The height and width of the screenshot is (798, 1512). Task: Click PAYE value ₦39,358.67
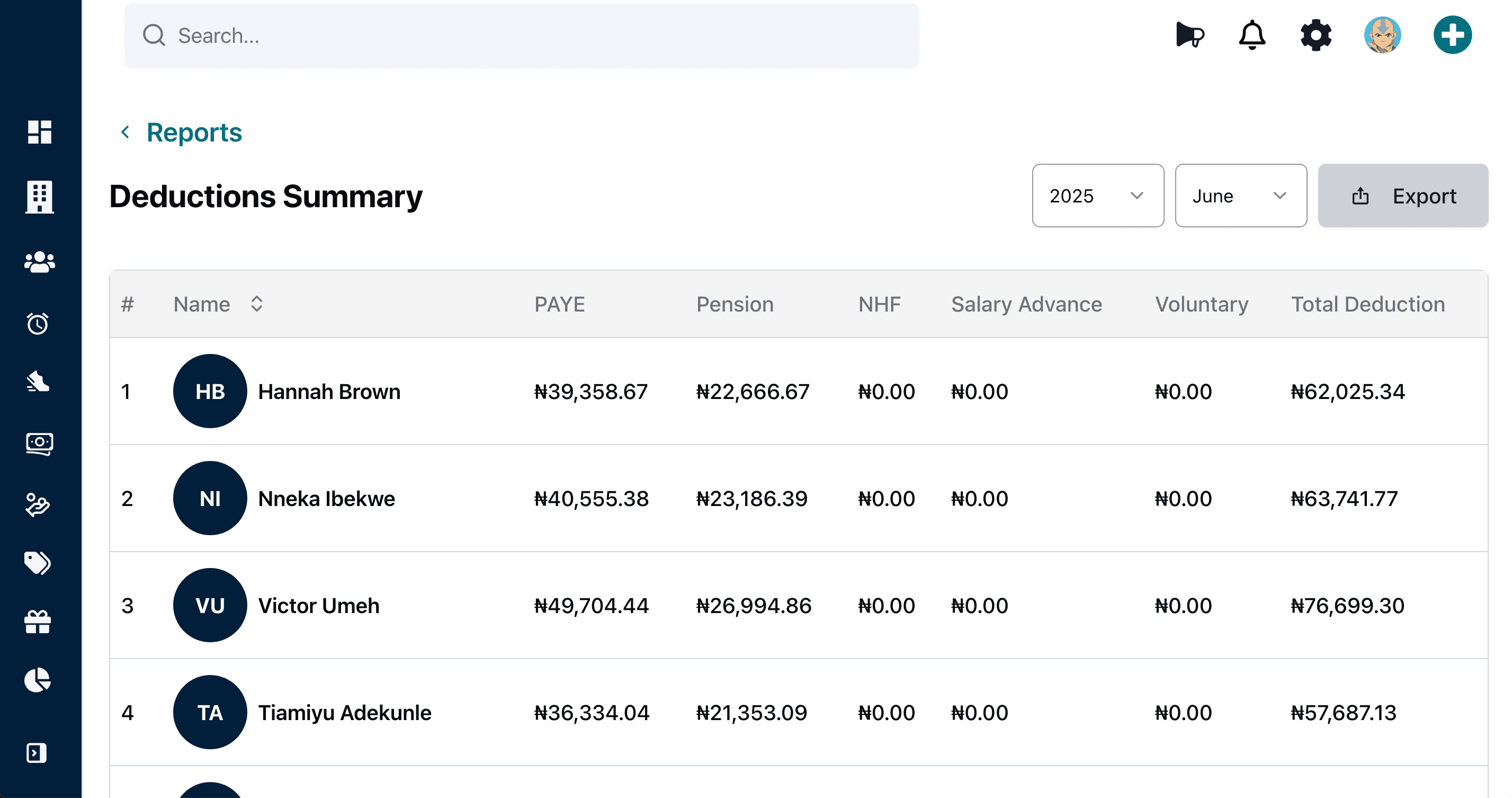tap(591, 391)
